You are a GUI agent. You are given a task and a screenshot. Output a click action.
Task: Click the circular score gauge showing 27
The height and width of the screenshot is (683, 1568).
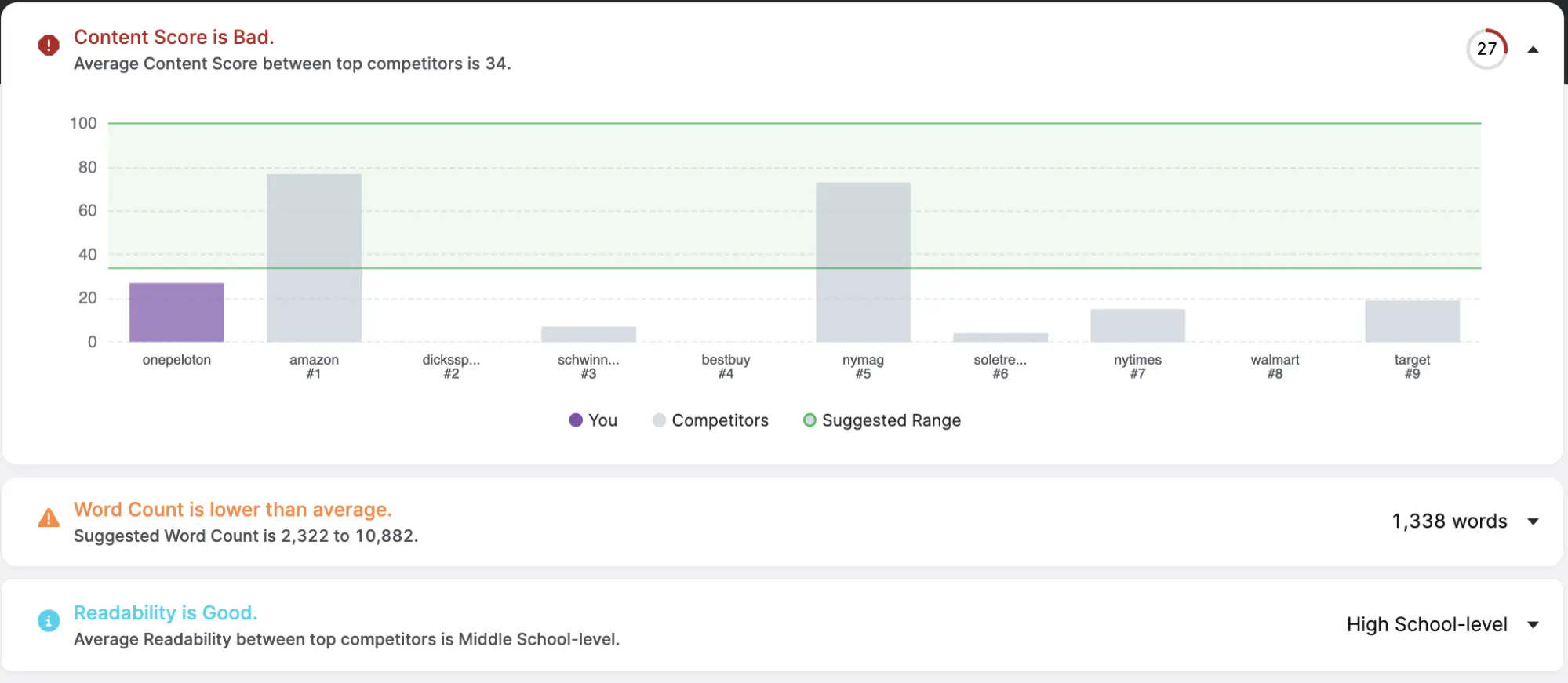1487,49
